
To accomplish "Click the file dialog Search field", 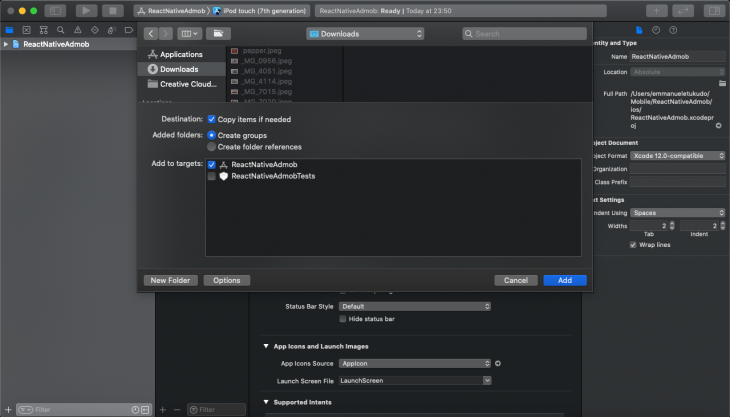I will 525,34.
